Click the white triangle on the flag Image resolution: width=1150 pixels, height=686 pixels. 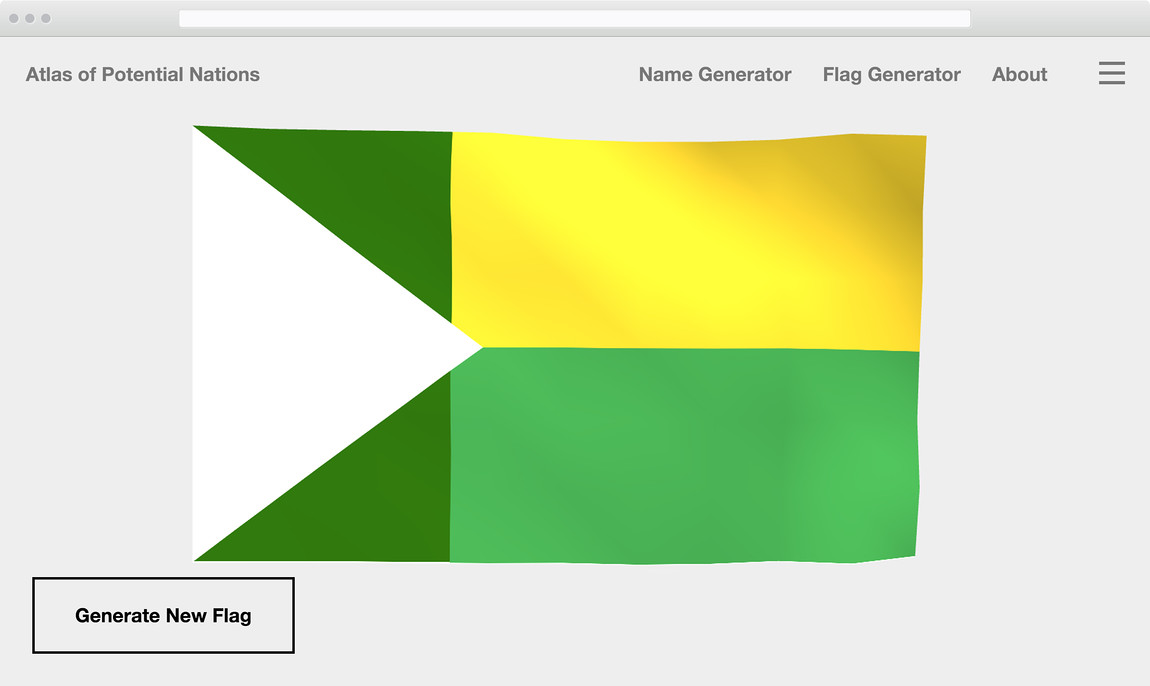tap(290, 345)
